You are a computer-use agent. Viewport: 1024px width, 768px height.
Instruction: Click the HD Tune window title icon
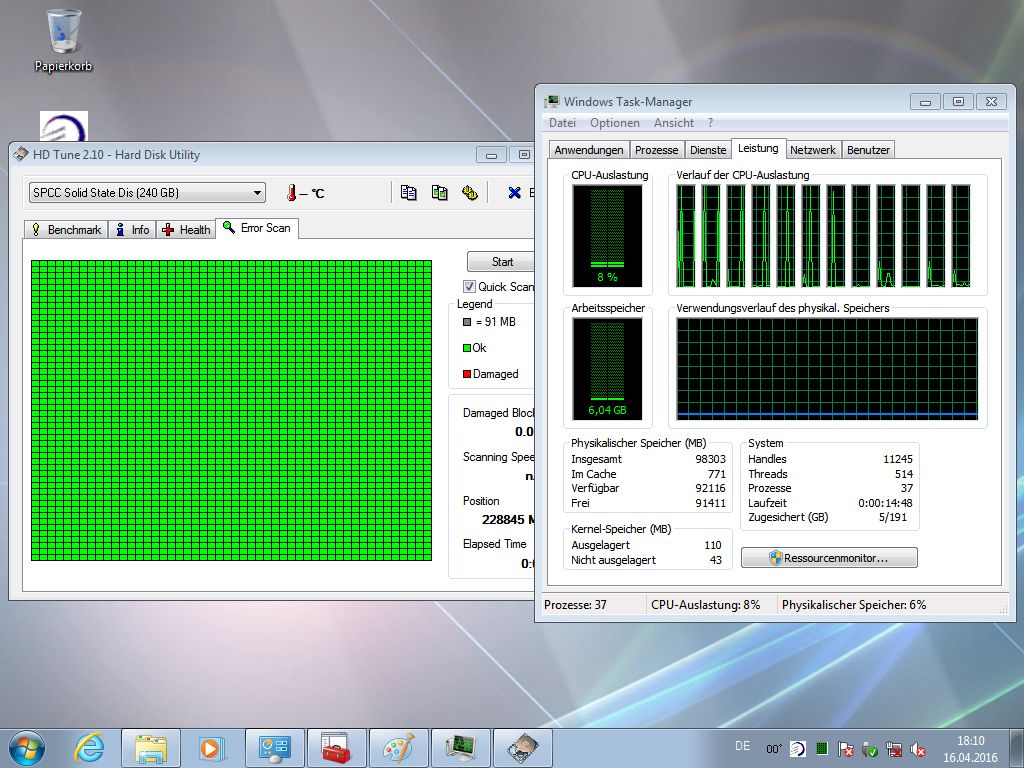(x=21, y=154)
